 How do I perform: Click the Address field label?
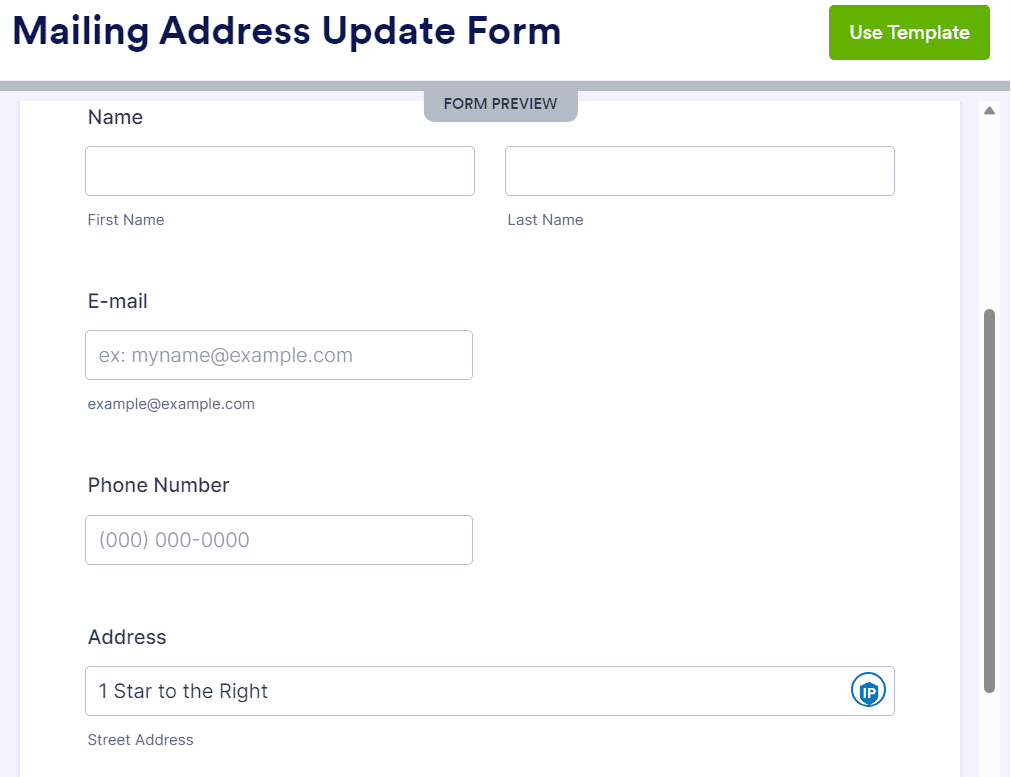click(x=127, y=637)
